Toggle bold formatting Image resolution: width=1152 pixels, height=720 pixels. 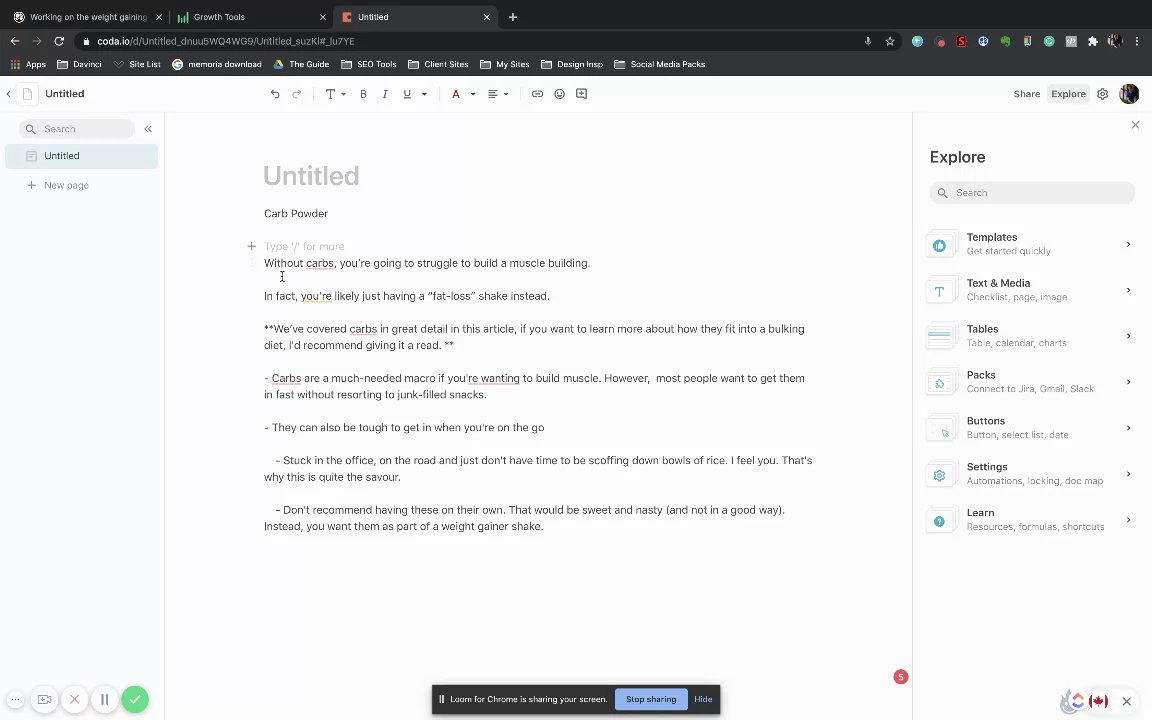[363, 94]
